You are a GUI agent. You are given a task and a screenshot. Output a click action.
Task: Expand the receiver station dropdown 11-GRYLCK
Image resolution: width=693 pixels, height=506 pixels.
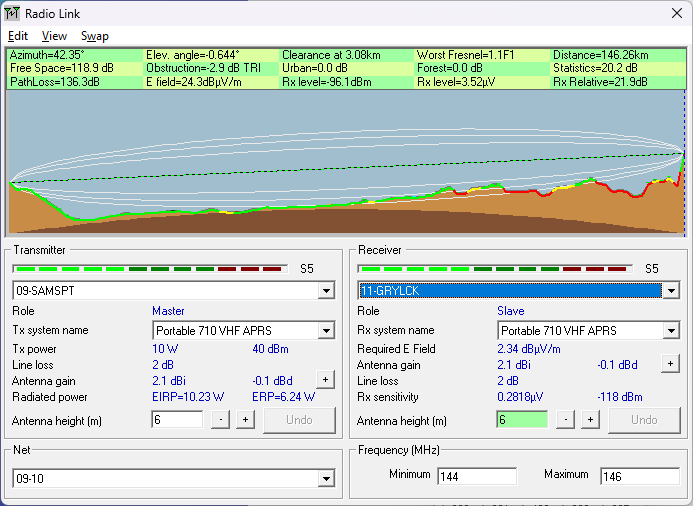click(x=671, y=291)
